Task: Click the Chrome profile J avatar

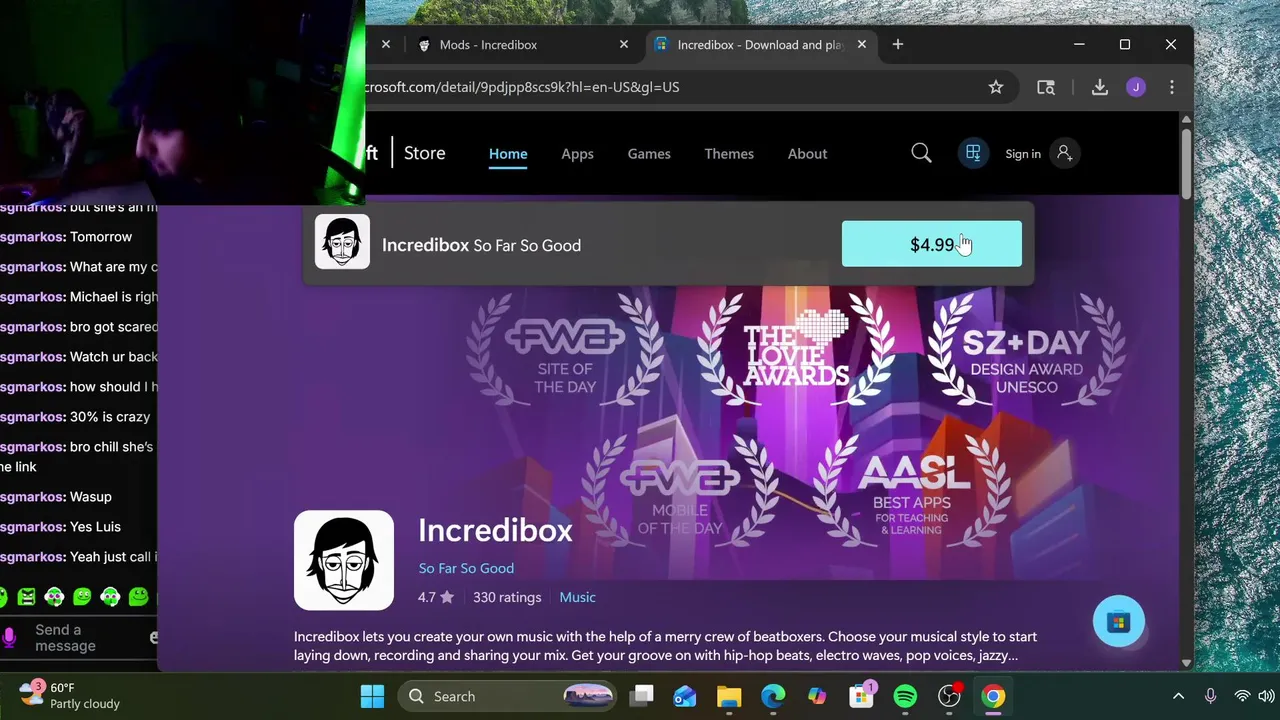Action: click(1136, 87)
